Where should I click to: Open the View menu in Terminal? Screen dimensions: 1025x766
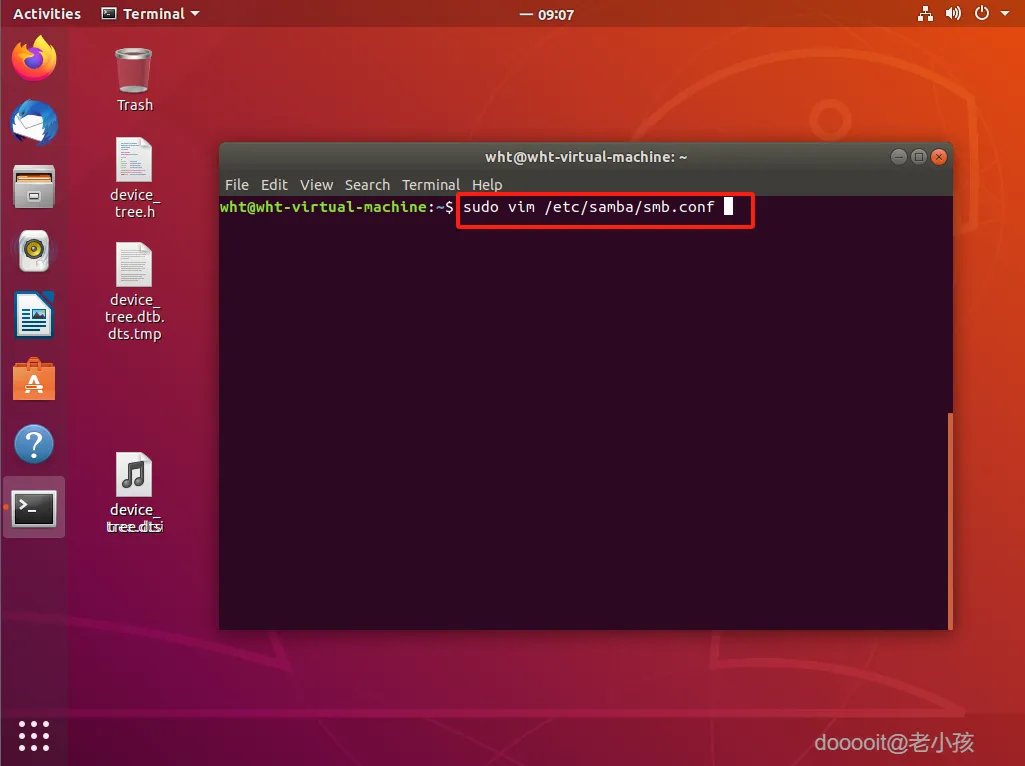click(316, 185)
